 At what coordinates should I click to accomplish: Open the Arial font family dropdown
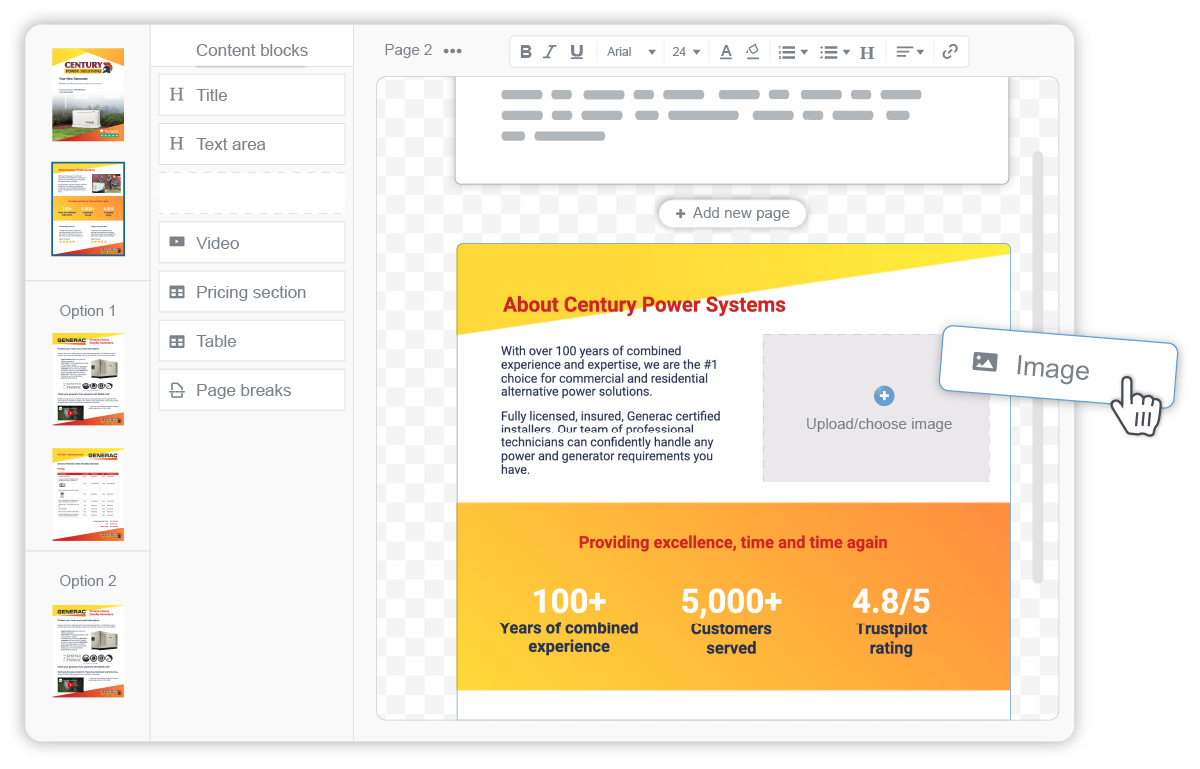tap(631, 52)
